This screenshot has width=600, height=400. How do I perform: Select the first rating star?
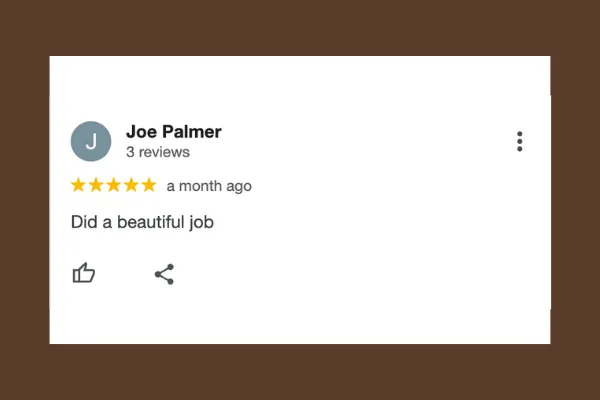click(78, 185)
